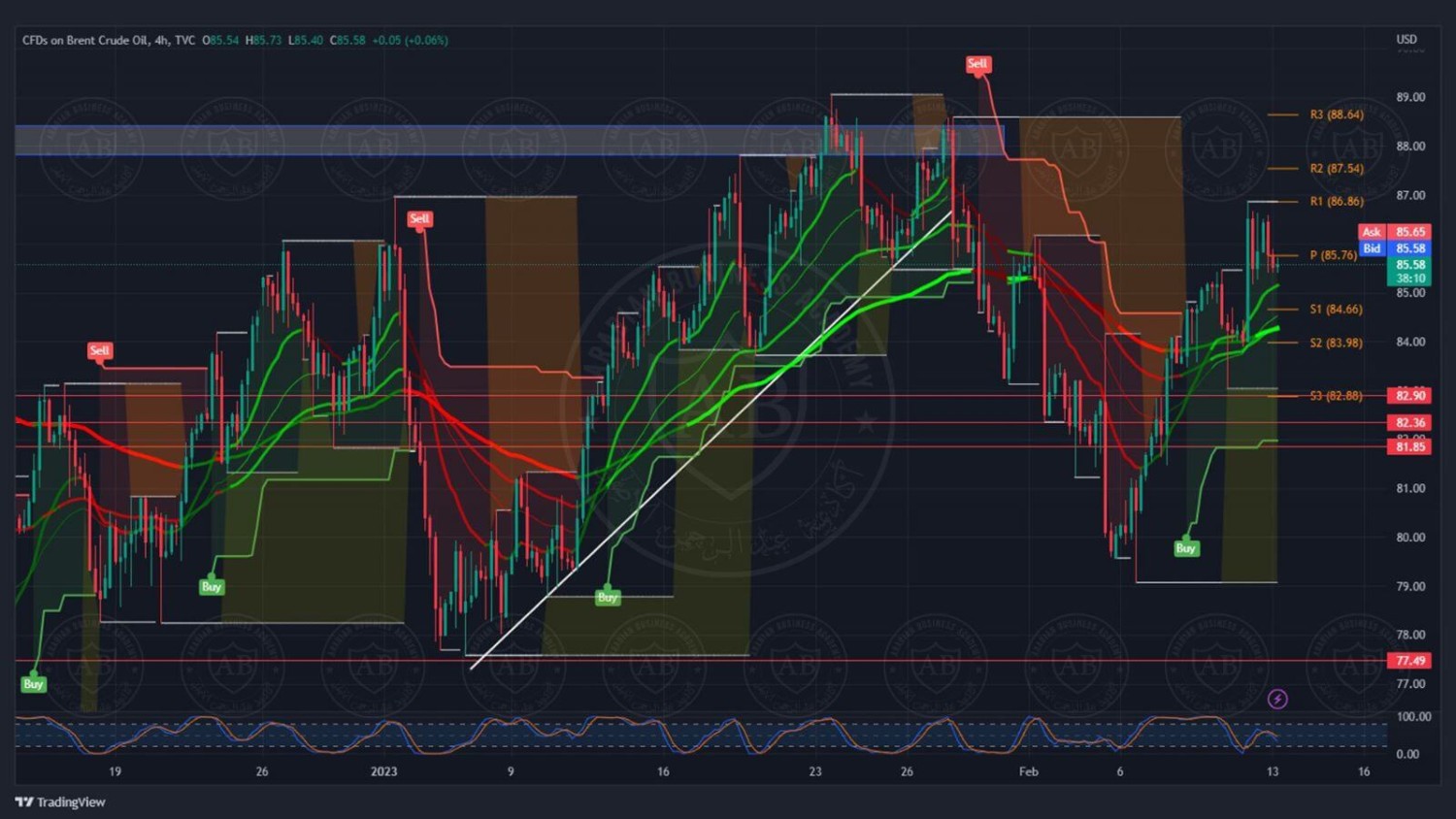Click the close value C85.58 in header

coord(347,40)
